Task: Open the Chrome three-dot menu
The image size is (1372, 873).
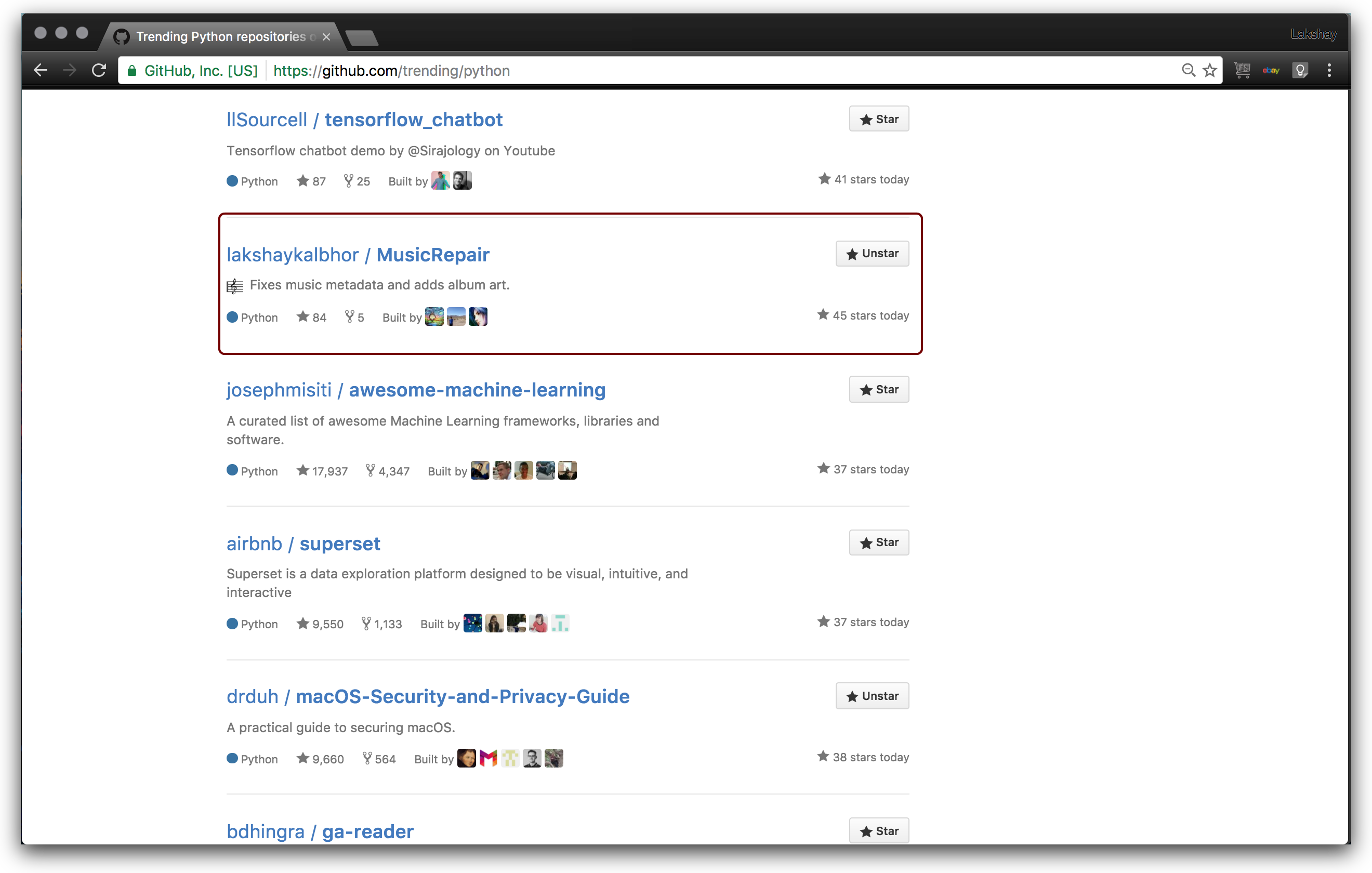Action: click(x=1329, y=71)
